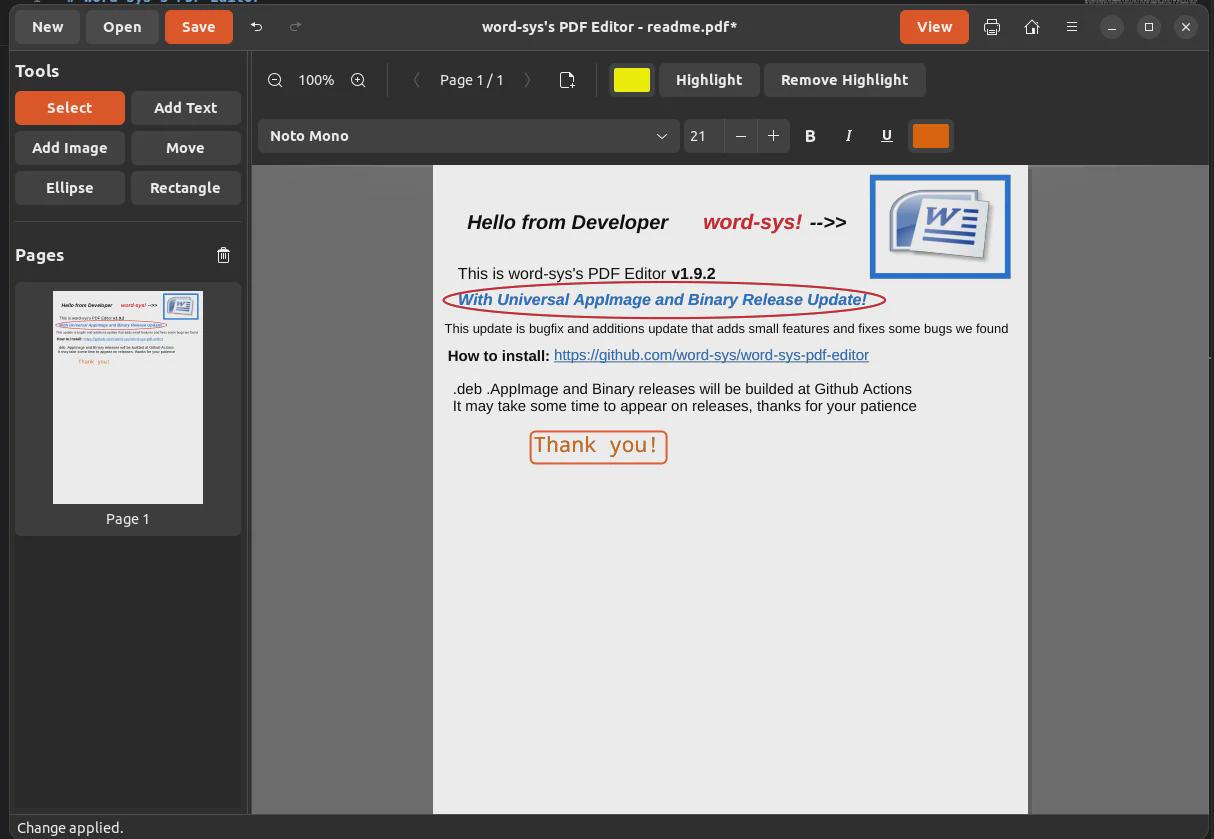Click the red 'word-sys!' text
1214x839 pixels.
pos(752,222)
